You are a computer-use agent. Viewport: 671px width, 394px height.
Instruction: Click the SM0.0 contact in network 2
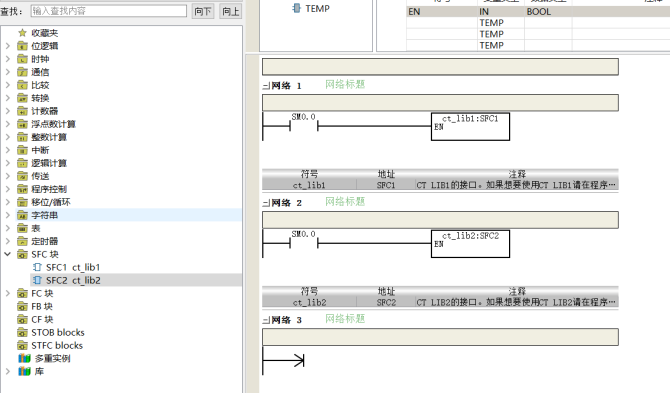pos(304,243)
